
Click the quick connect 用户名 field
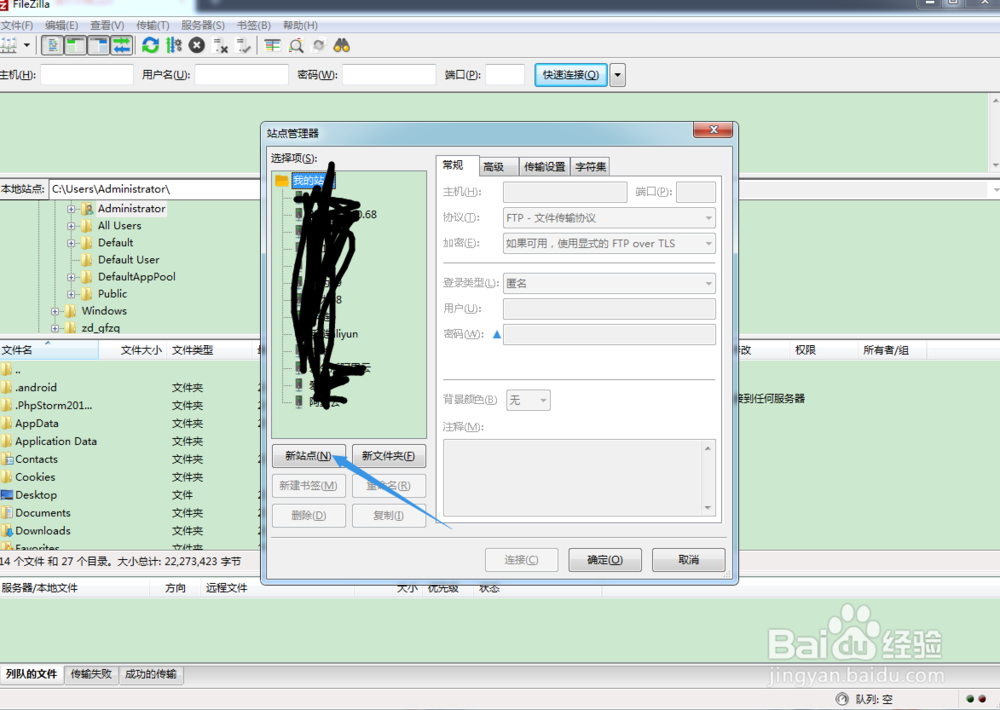241,75
